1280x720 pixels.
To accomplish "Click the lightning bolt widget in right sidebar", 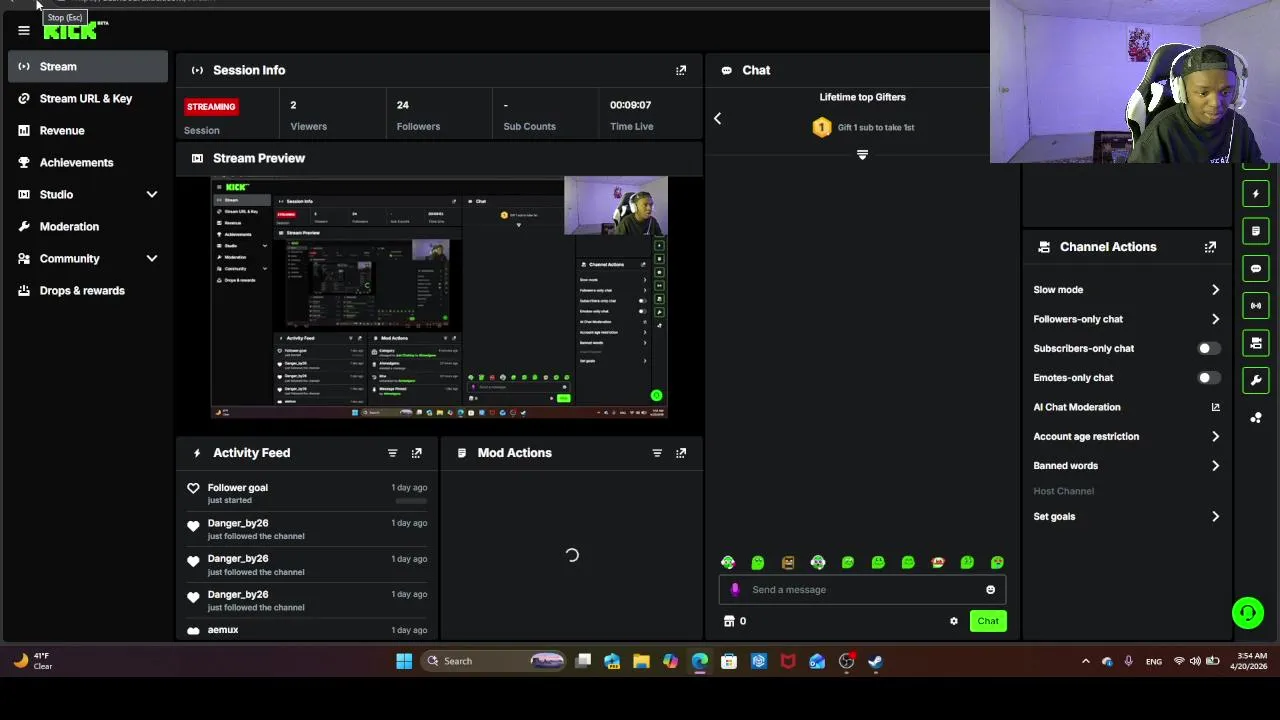I will [1256, 194].
